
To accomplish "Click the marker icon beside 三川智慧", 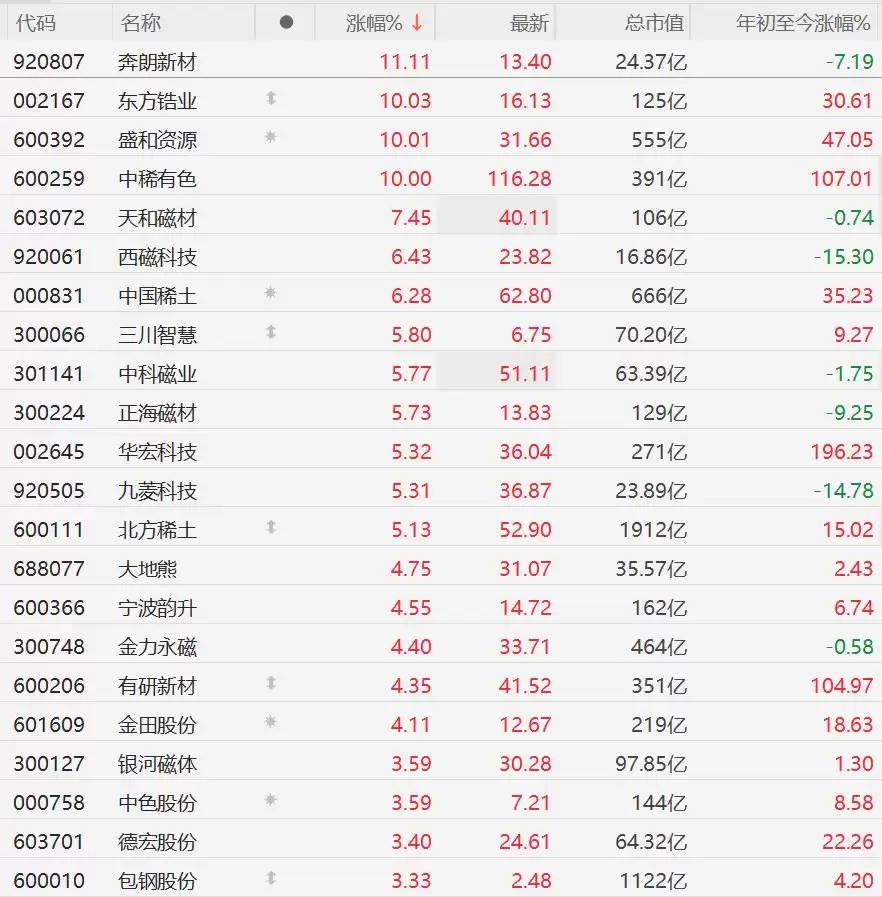I will (271, 332).
